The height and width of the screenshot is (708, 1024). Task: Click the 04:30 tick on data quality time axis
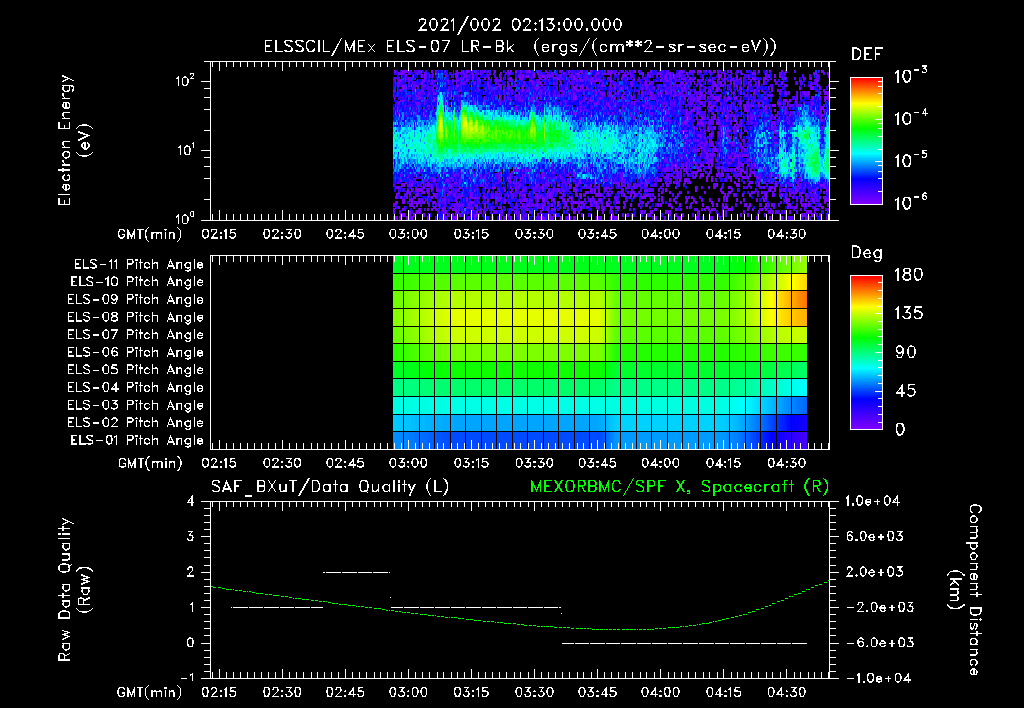(x=786, y=692)
